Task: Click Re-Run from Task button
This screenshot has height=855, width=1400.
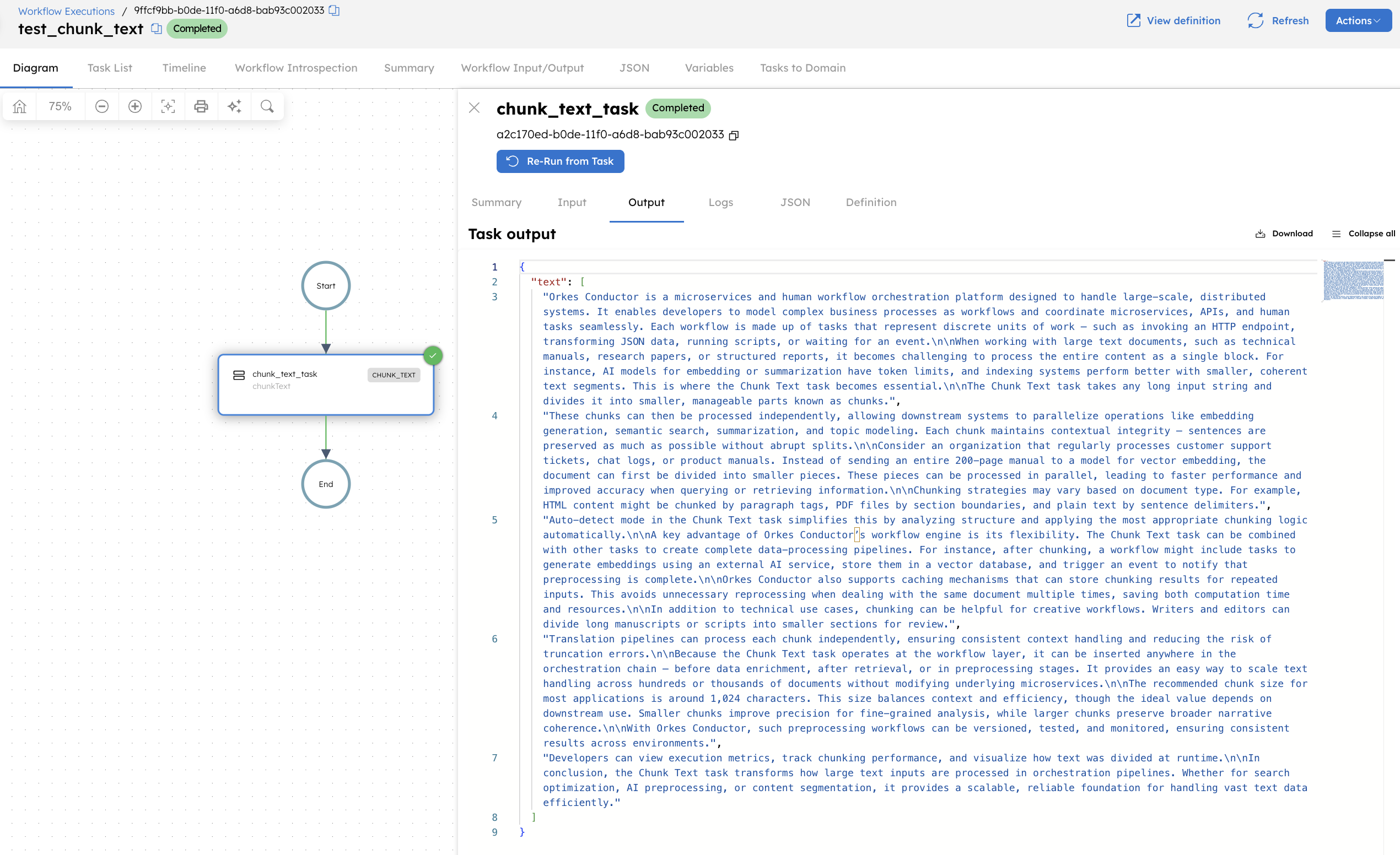Action: [x=560, y=161]
